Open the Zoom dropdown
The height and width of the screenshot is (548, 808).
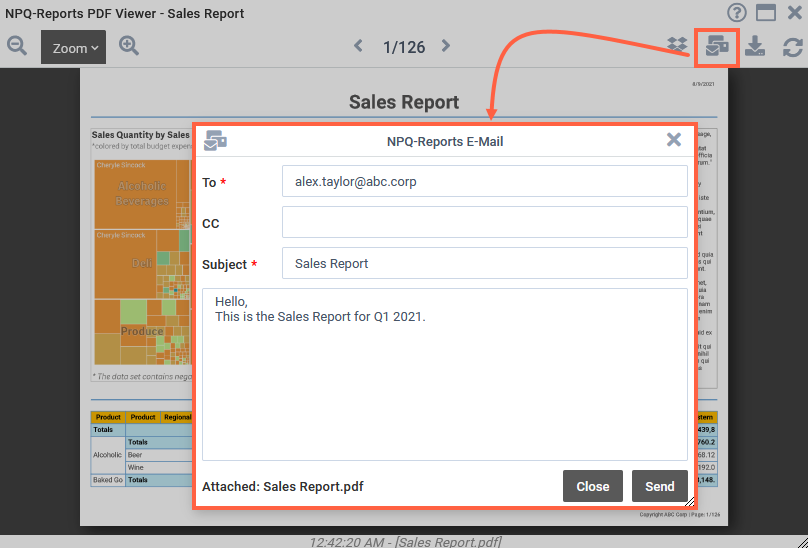click(x=74, y=47)
